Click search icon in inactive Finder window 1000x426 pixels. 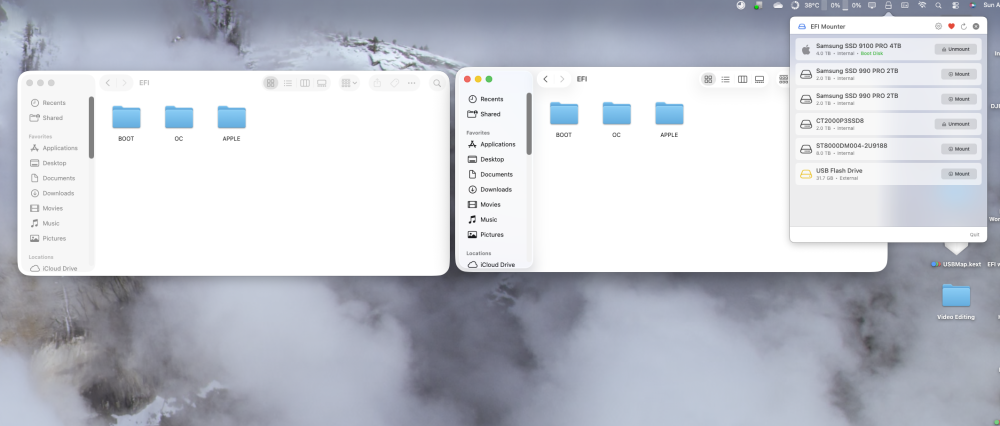point(437,83)
